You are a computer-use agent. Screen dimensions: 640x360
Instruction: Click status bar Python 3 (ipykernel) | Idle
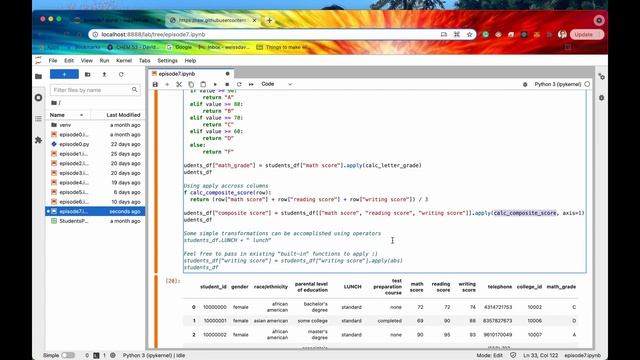pos(154,356)
